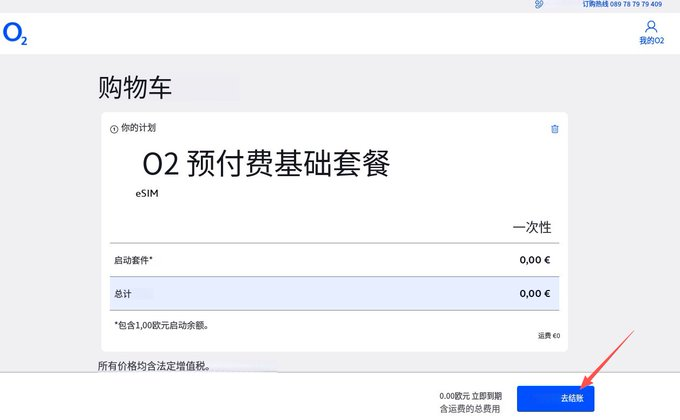Click the 去结账 checkout button
The width and height of the screenshot is (680, 420).
pos(555,398)
